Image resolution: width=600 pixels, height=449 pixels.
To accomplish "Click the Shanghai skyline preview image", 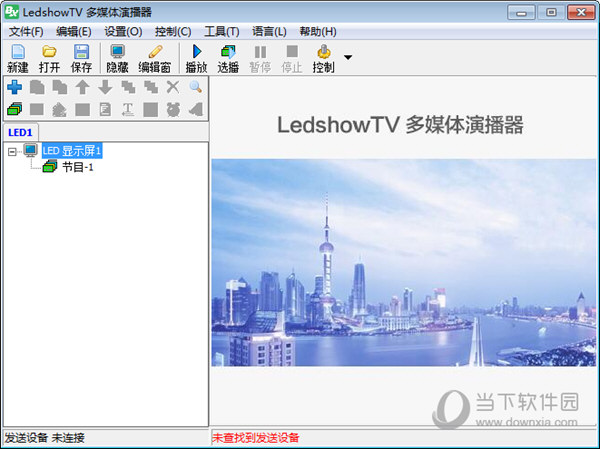I will coord(404,263).
